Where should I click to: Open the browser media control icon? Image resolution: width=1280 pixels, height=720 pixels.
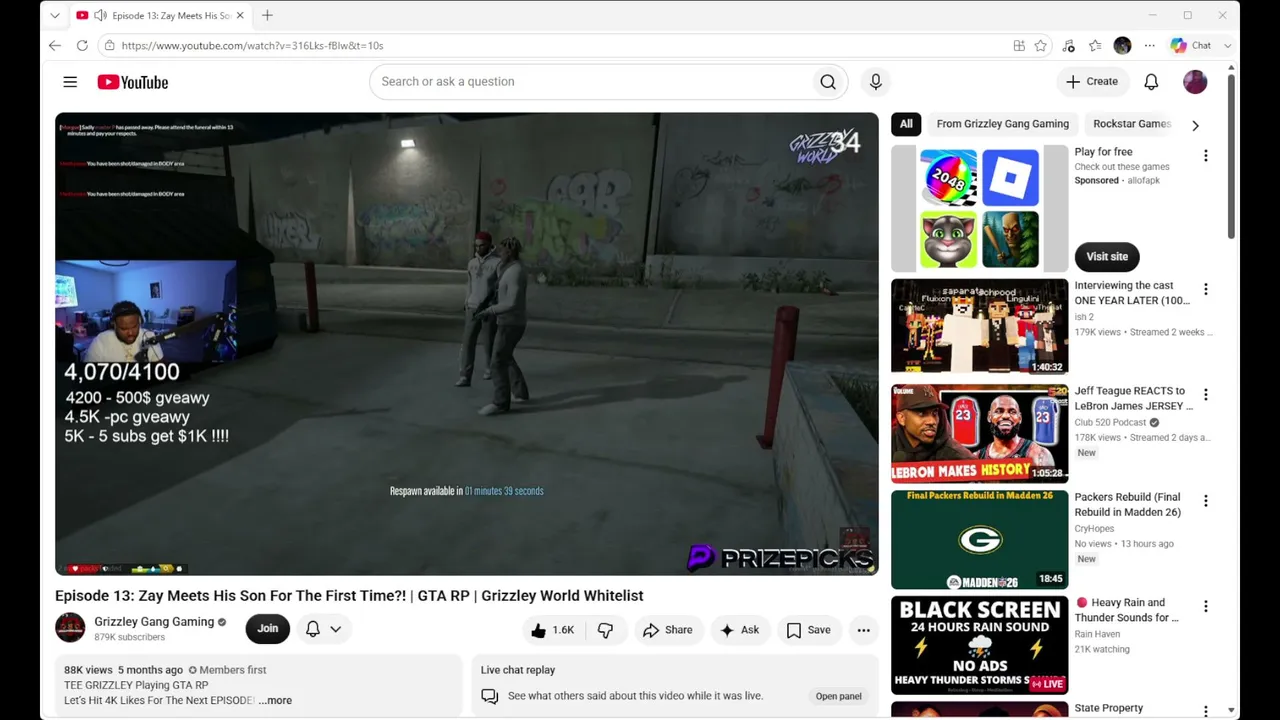point(1068,46)
